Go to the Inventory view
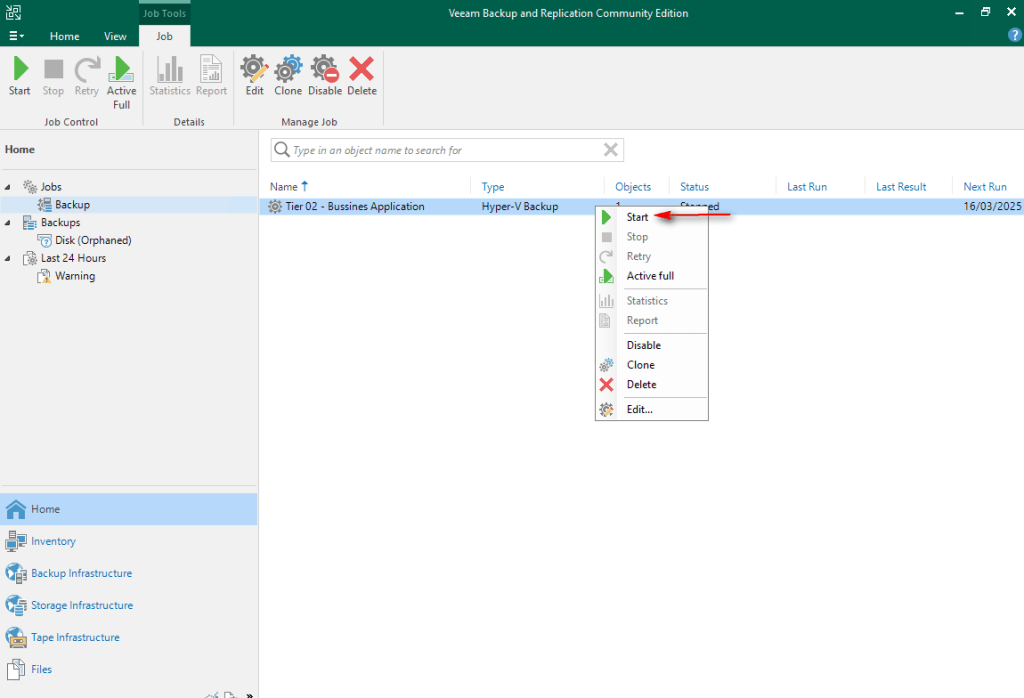The width and height of the screenshot is (1024, 698). coord(53,541)
